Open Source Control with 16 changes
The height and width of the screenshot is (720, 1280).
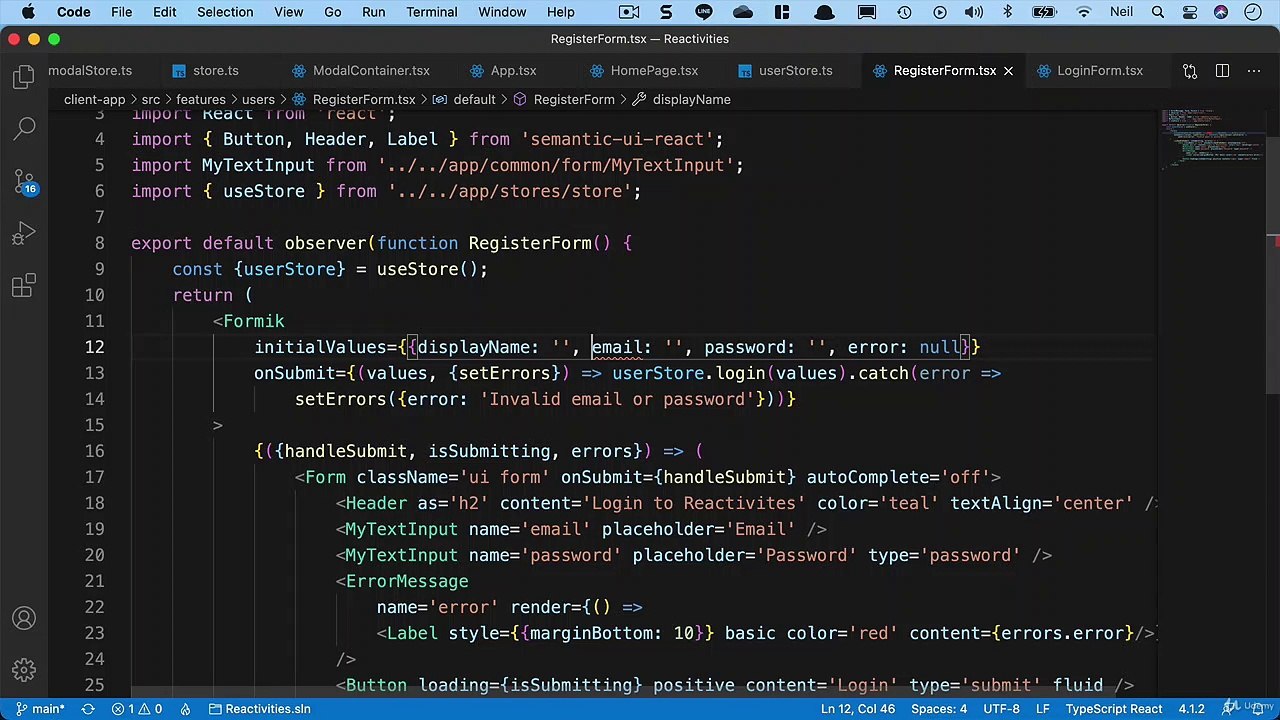24,183
